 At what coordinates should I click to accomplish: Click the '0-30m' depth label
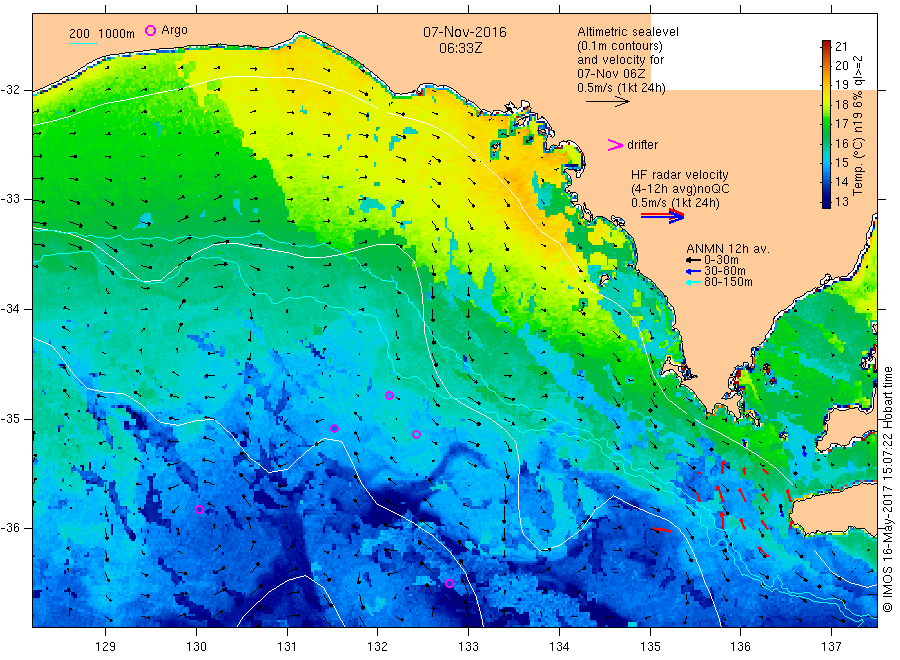[x=721, y=260]
